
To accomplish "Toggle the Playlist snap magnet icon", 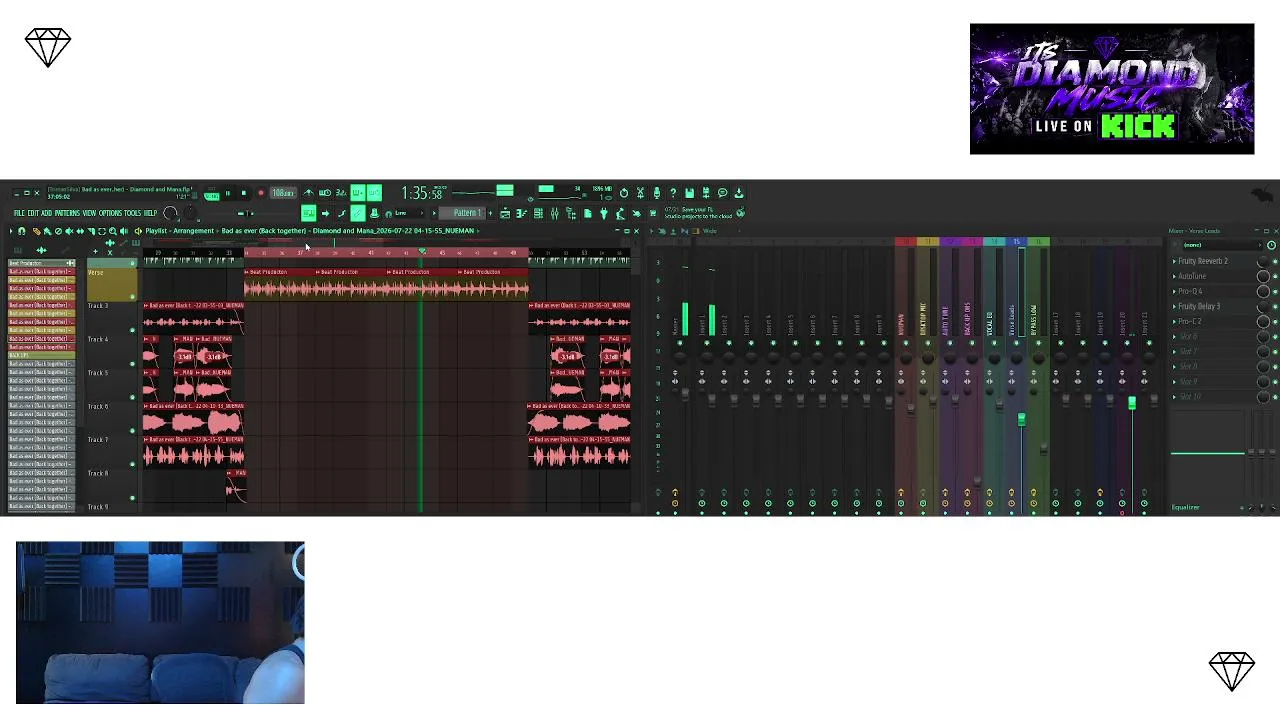I will click(21, 231).
